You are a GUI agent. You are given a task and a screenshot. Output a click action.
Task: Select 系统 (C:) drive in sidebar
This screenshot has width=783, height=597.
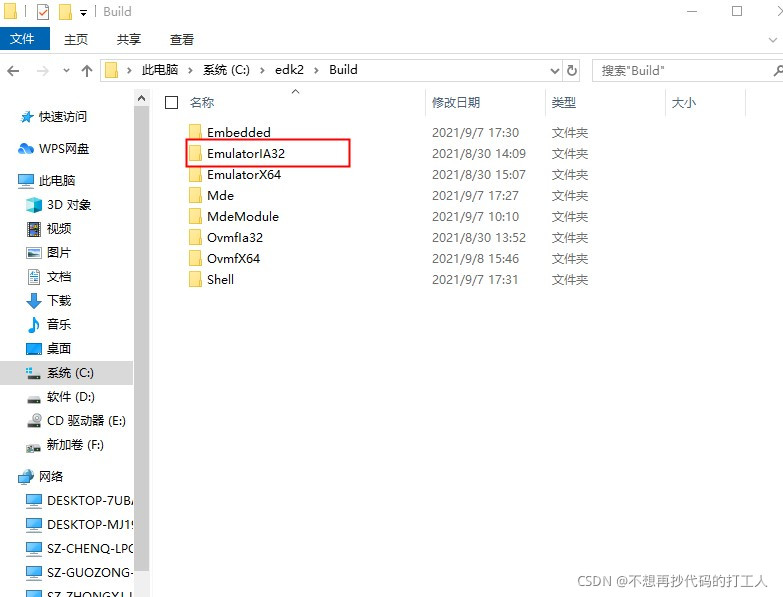click(66, 373)
